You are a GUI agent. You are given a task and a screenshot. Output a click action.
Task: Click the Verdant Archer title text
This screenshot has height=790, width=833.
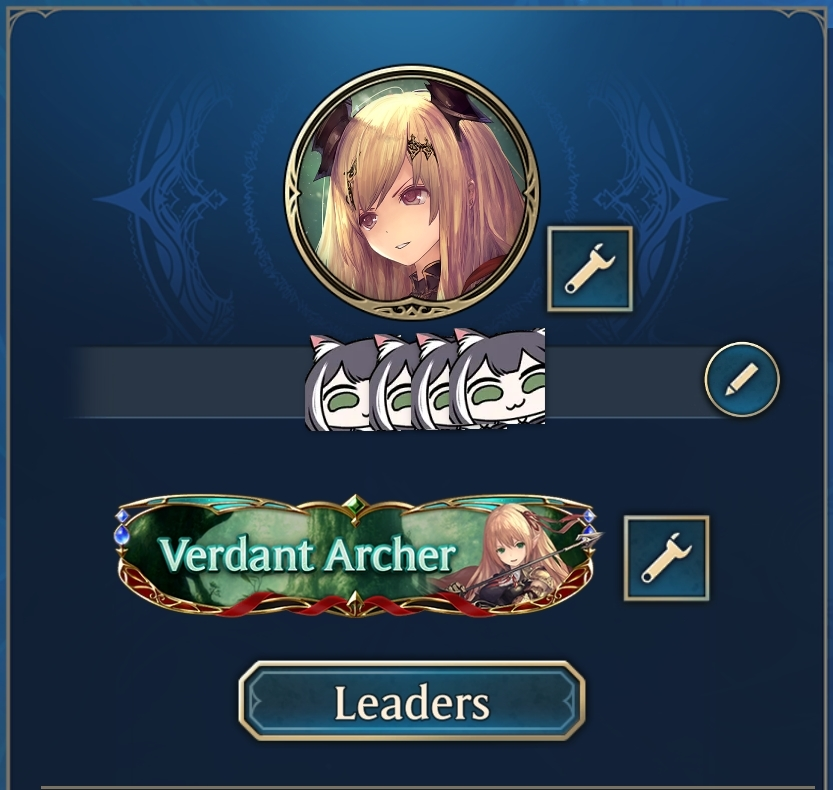point(308,556)
